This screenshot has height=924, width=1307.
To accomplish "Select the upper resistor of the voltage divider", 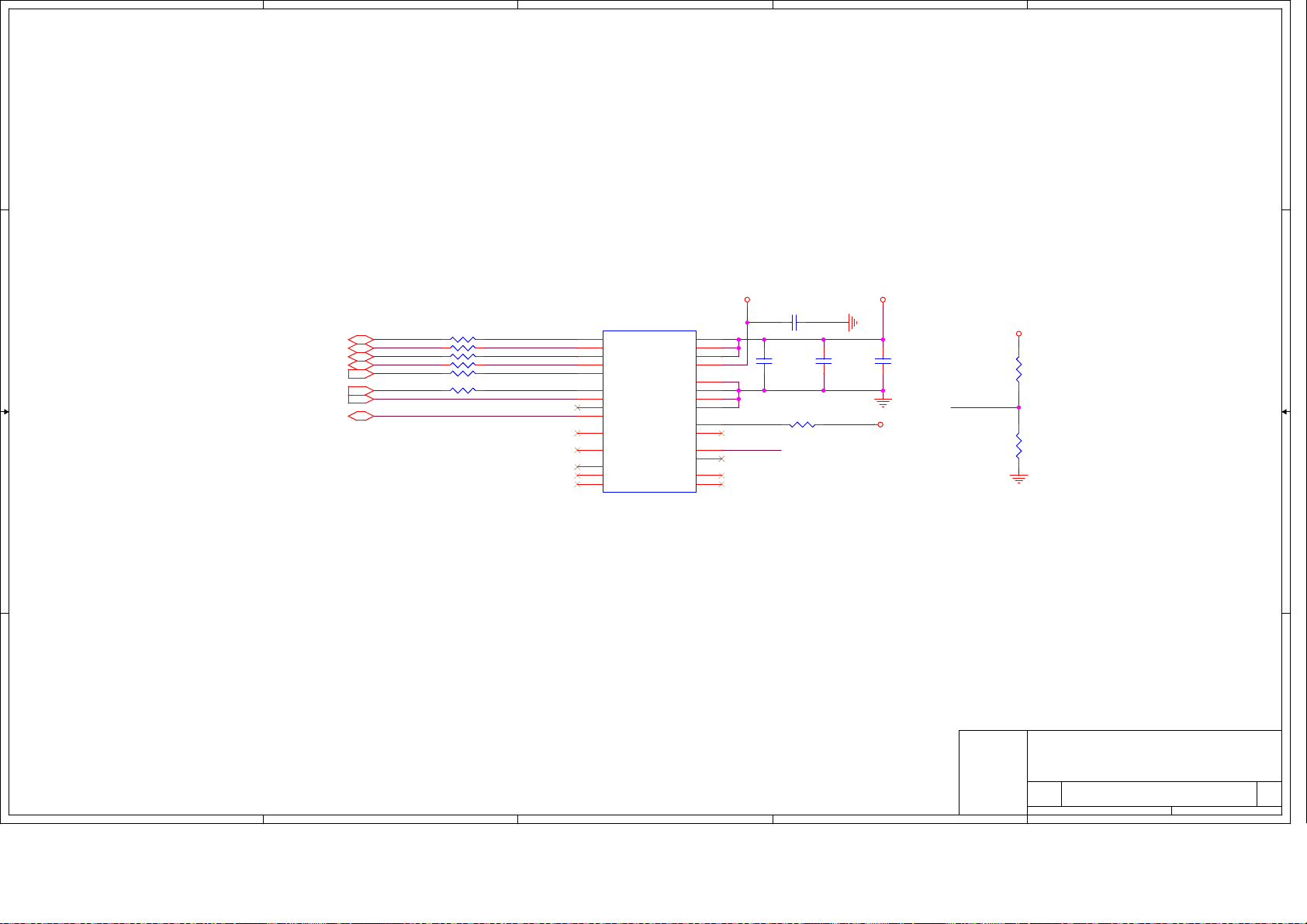I will point(1018,370).
